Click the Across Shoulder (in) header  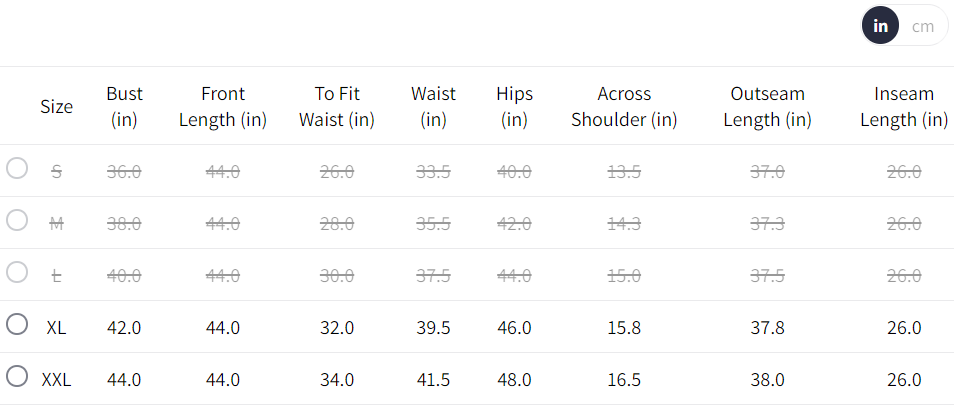coord(624,106)
